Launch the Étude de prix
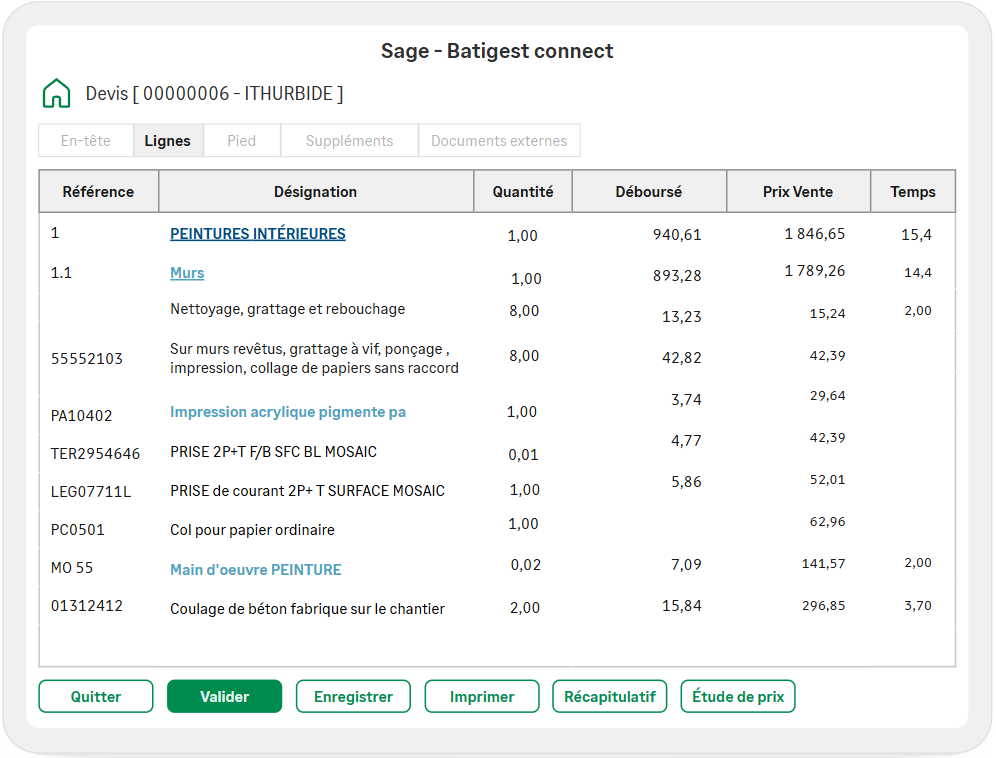 coord(738,697)
